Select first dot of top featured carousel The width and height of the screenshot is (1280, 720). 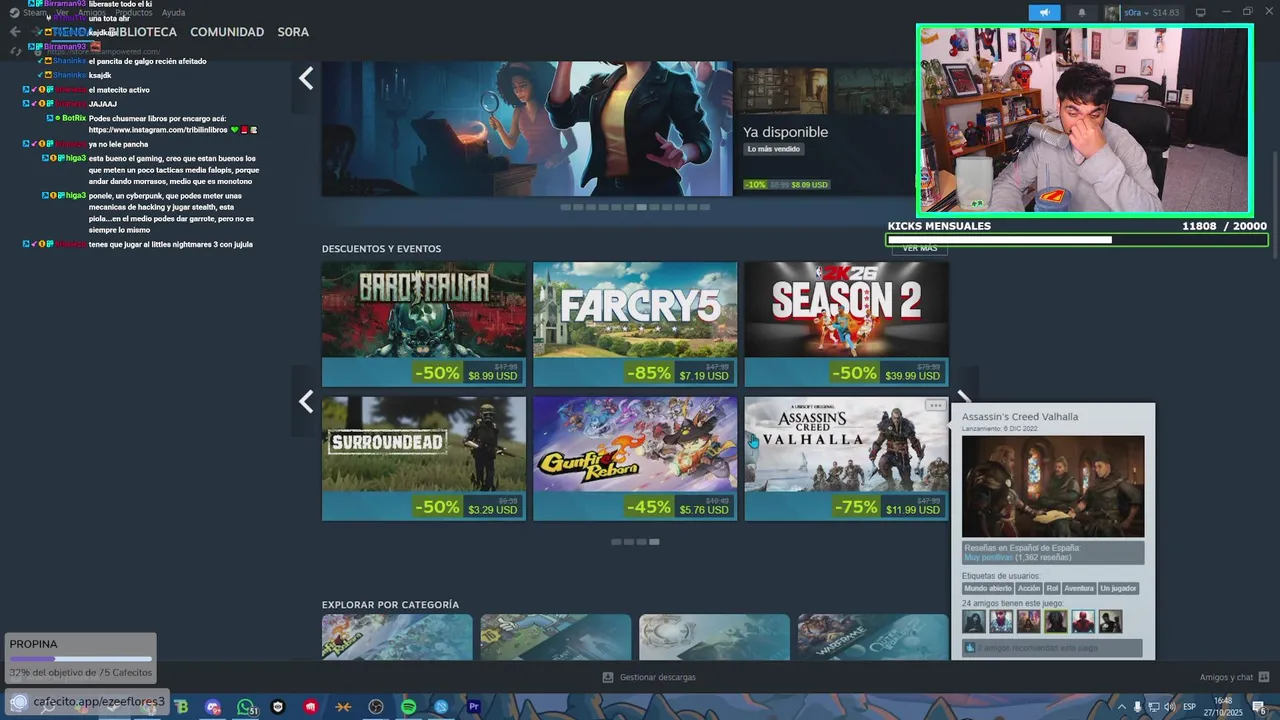pos(565,207)
